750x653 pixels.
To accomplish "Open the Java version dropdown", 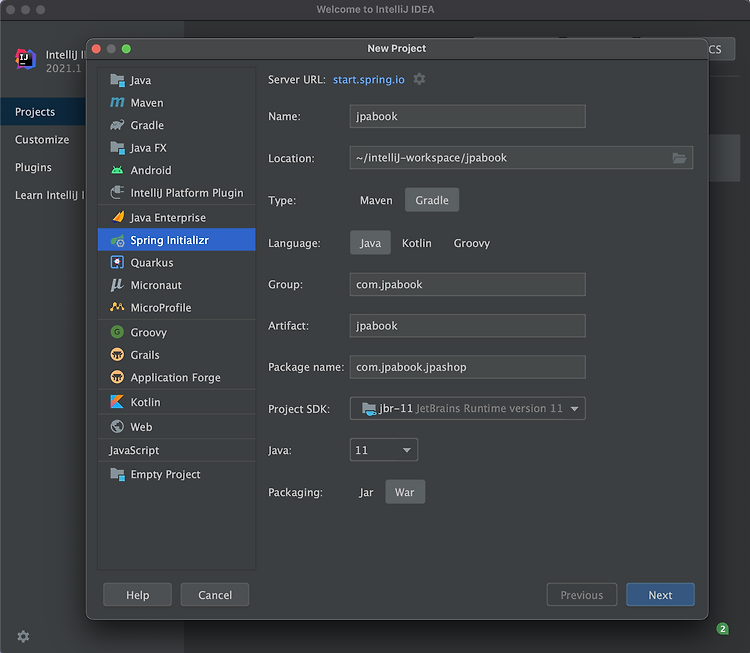I will 384,450.
